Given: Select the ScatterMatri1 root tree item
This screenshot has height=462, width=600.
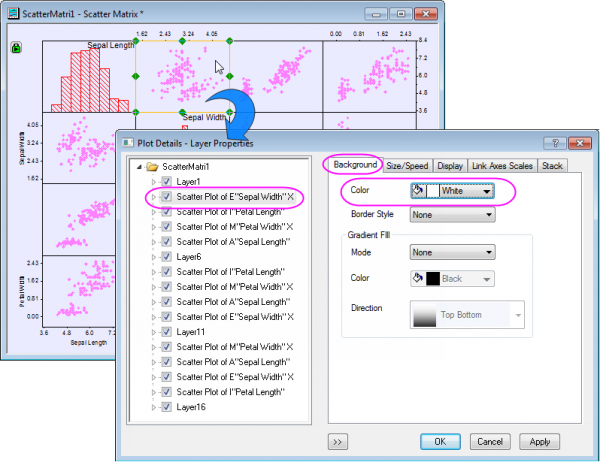Looking at the screenshot, I should tap(186, 167).
